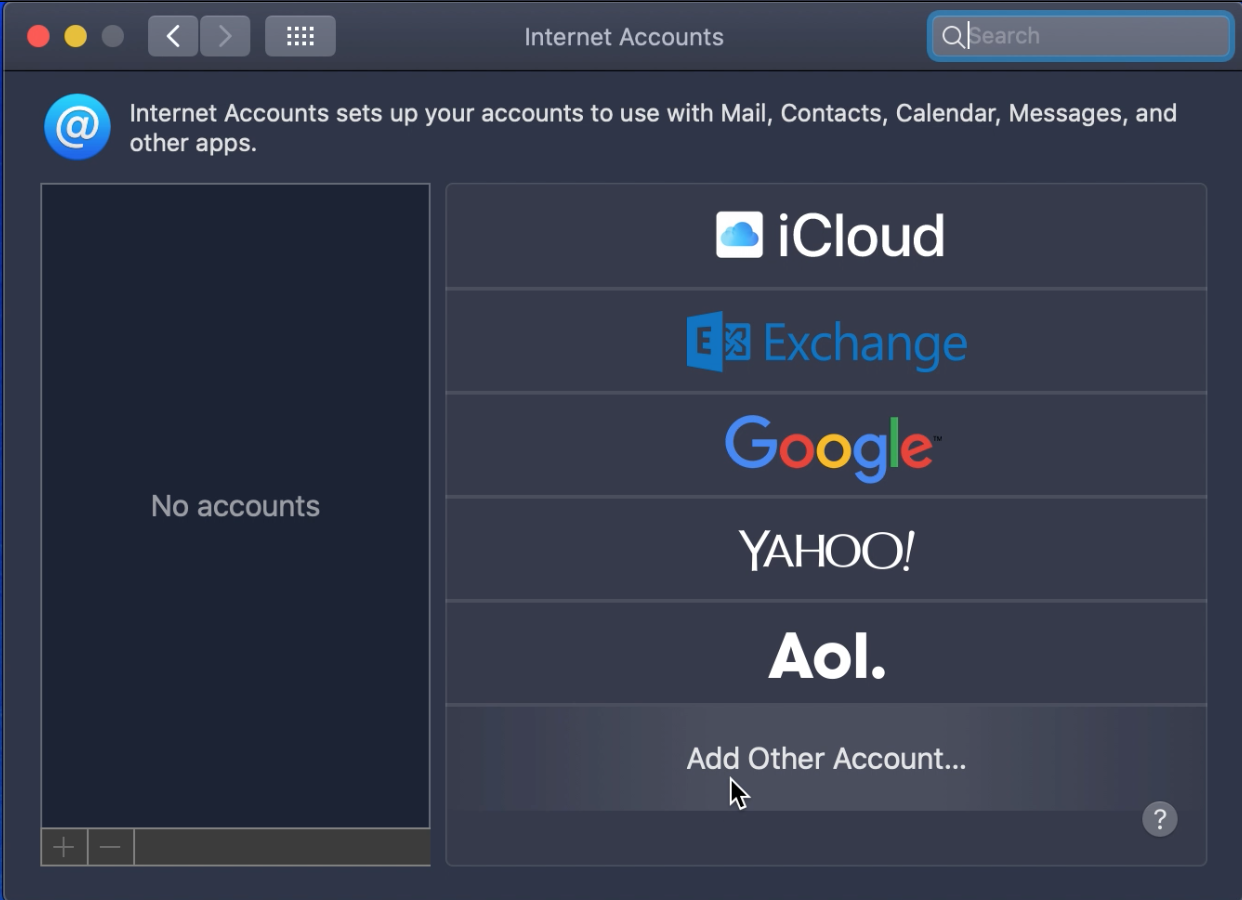Click the magnifying glass search icon
1242x900 pixels.
pos(953,37)
